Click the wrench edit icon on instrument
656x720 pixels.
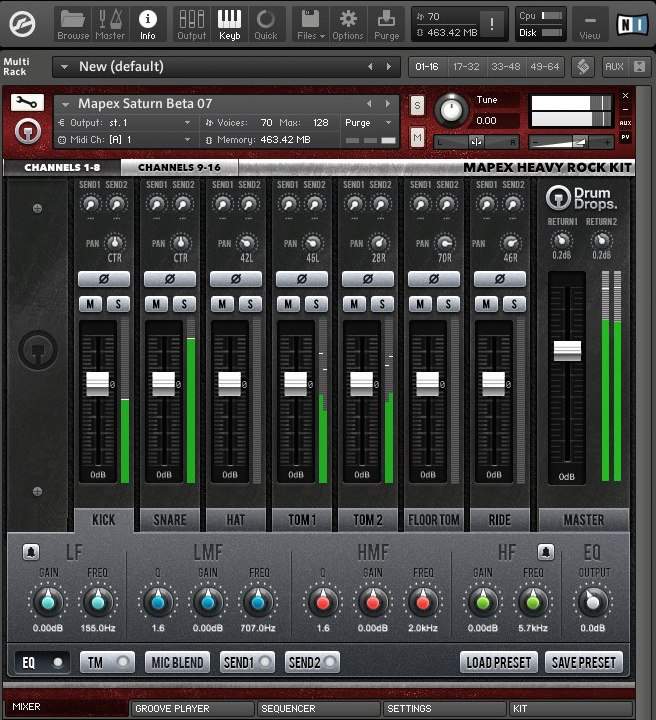(x=27, y=102)
